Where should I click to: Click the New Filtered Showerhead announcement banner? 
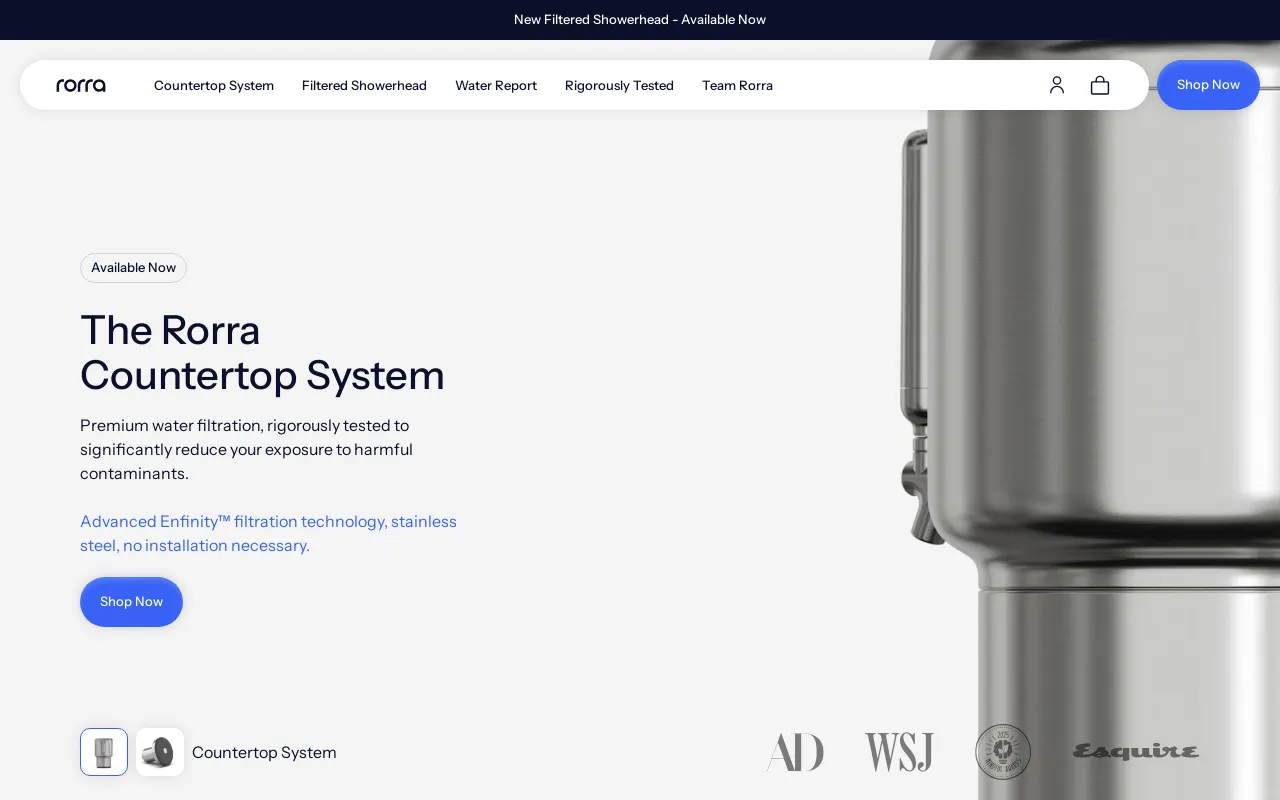tap(640, 20)
